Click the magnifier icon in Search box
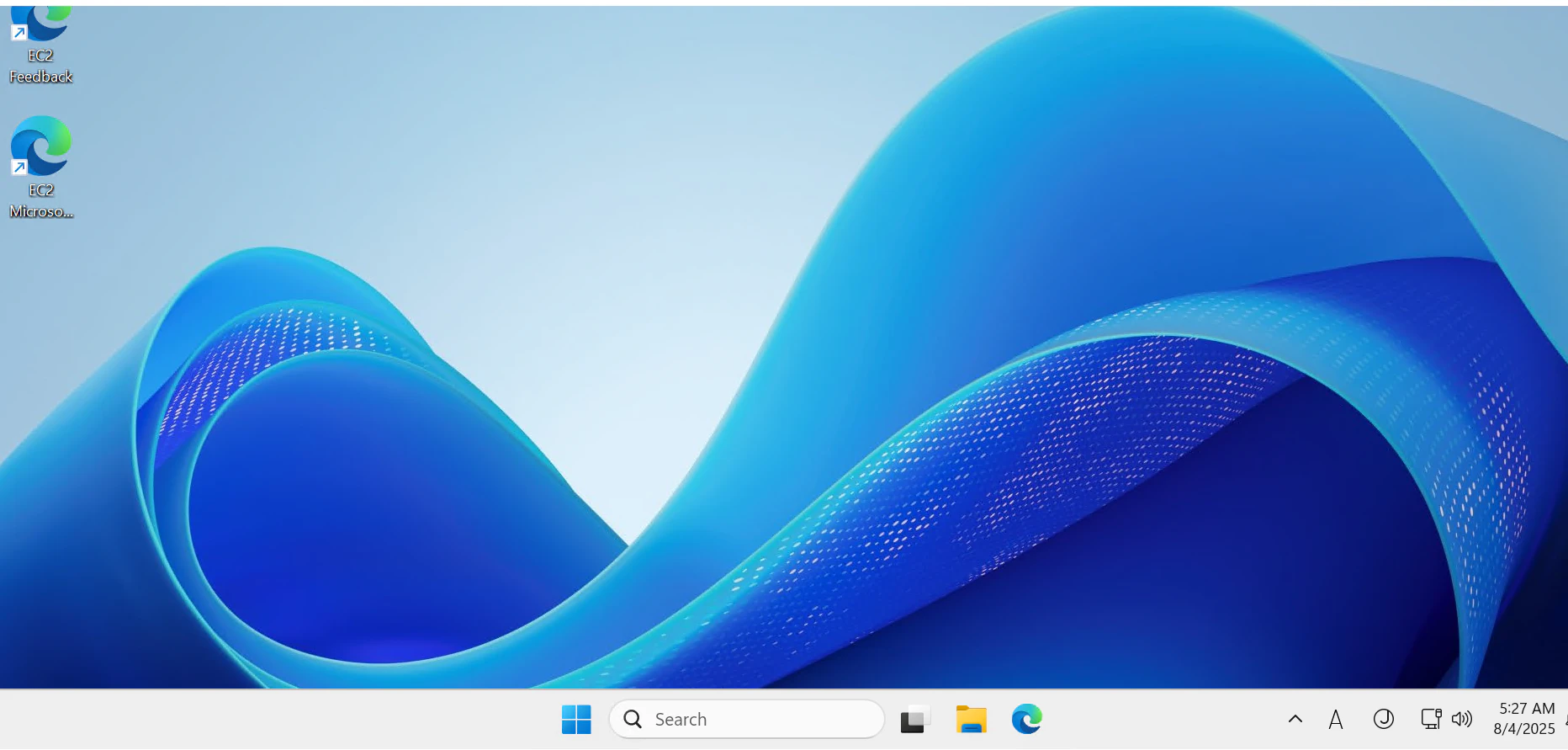 [633, 720]
